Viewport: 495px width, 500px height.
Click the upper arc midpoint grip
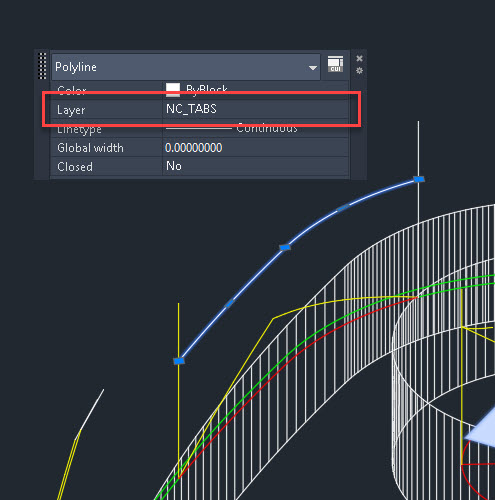click(x=343, y=208)
